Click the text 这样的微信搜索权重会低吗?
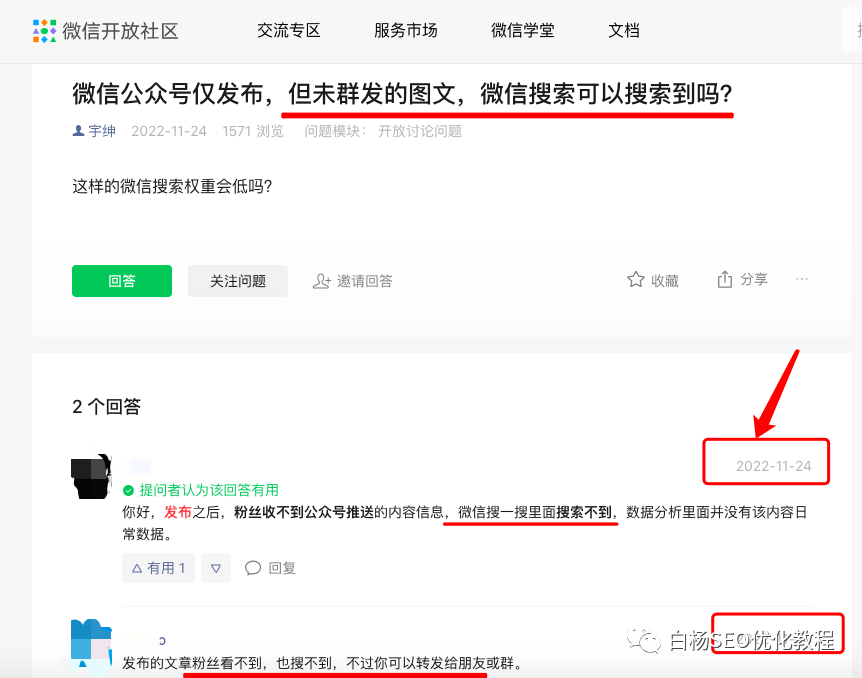This screenshot has width=862, height=678. point(173,186)
